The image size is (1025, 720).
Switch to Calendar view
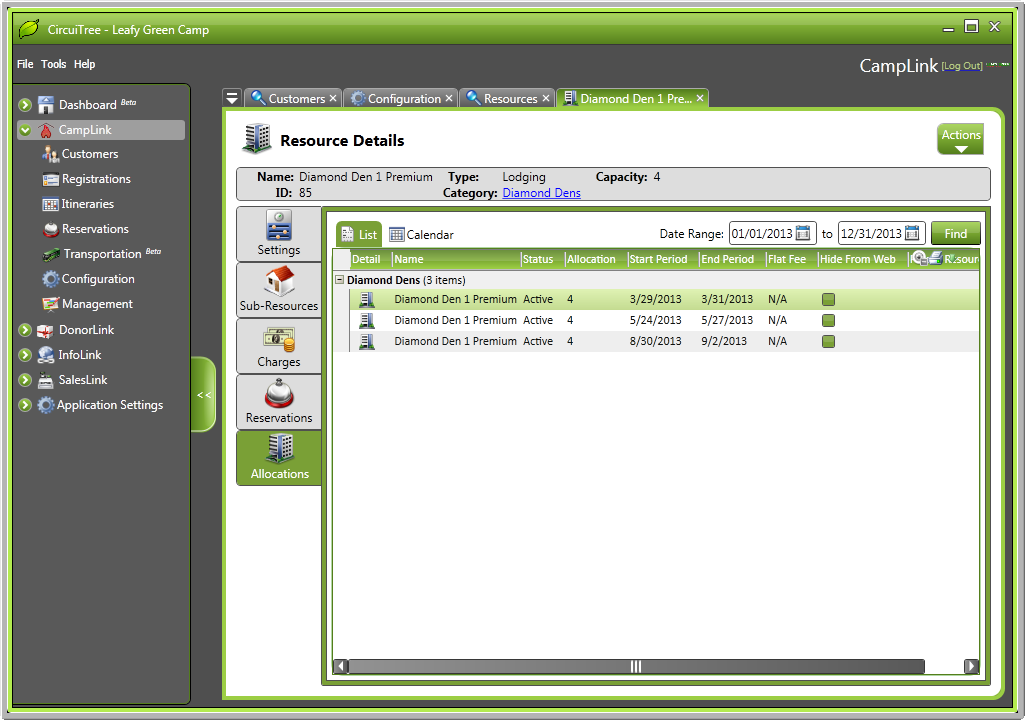click(421, 235)
